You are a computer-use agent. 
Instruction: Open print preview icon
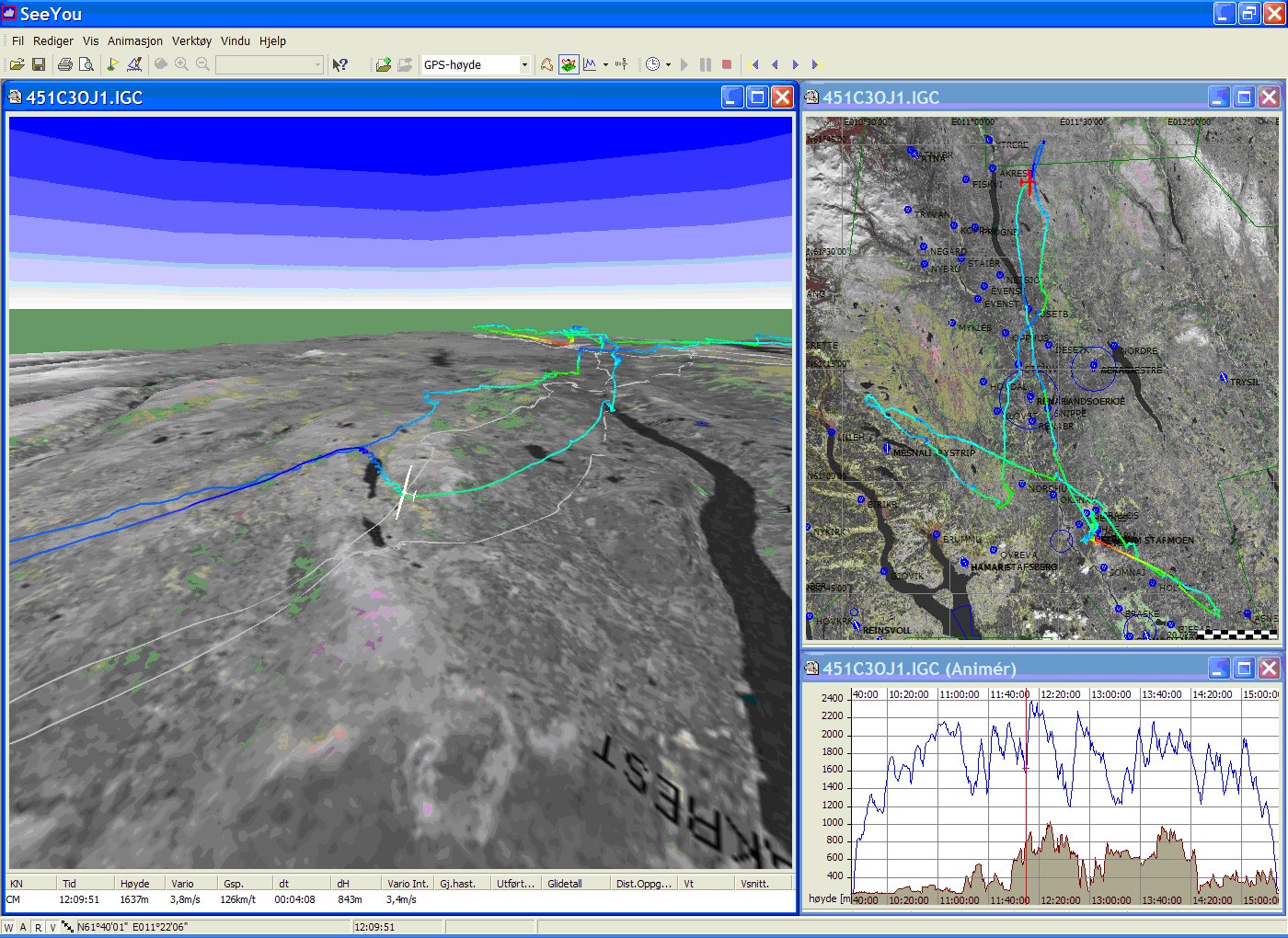86,64
